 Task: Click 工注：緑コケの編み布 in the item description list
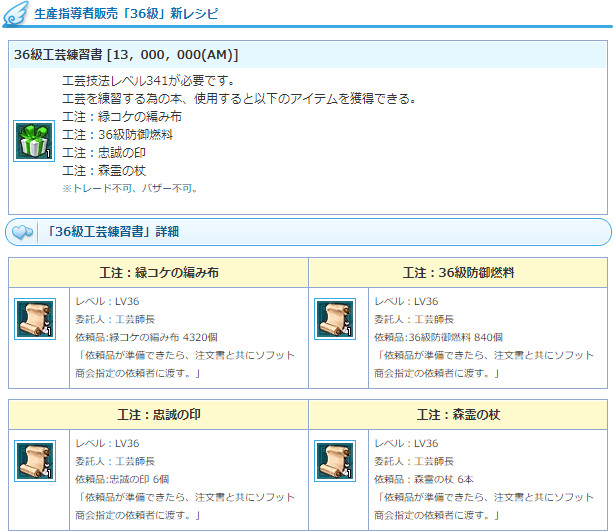click(122, 117)
